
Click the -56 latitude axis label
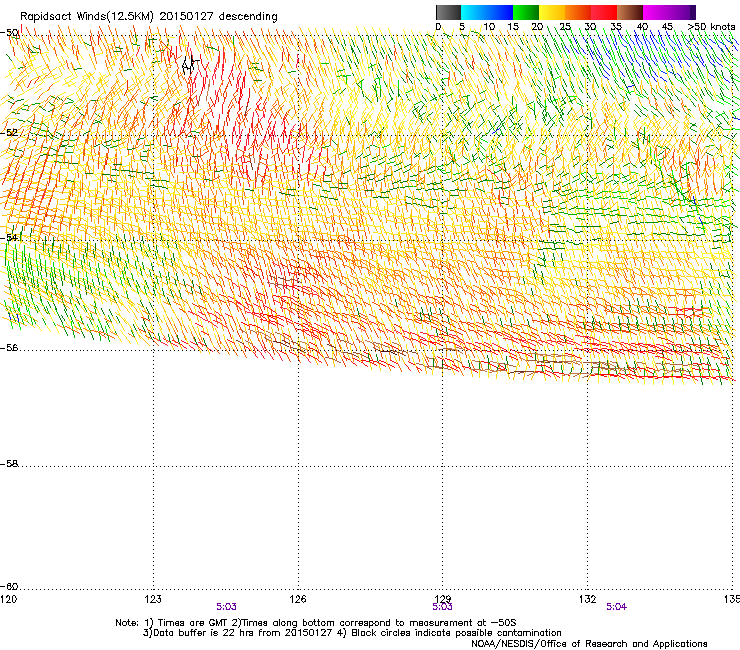coord(9,348)
